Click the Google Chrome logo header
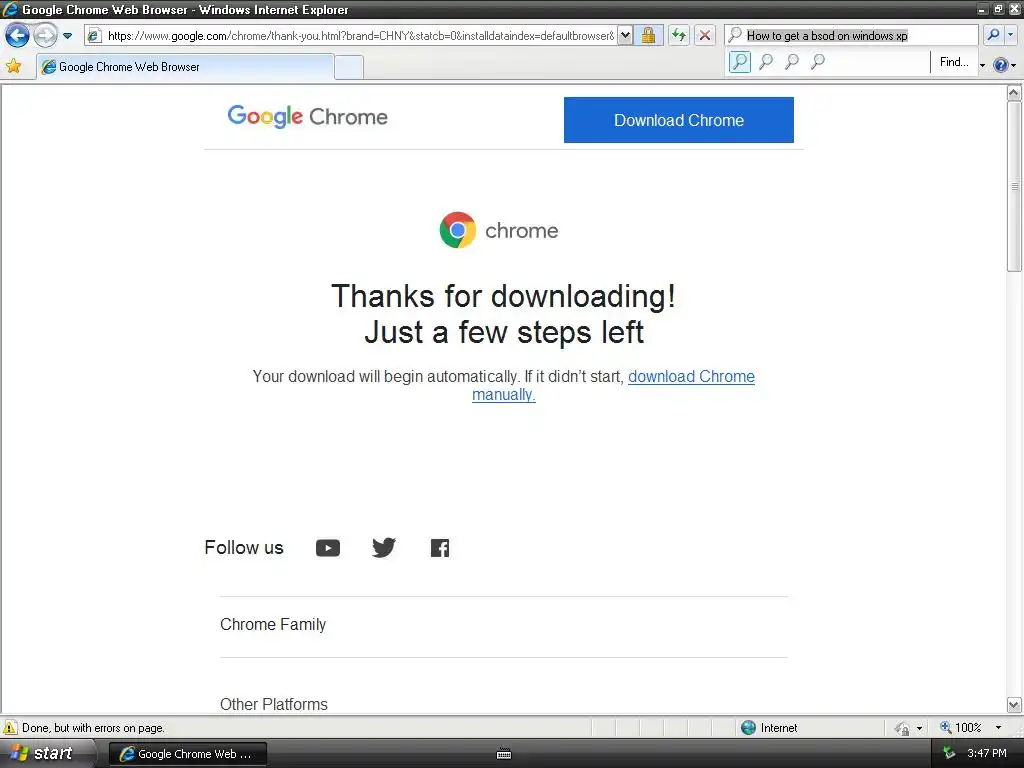This screenshot has width=1024, height=768. click(307, 117)
